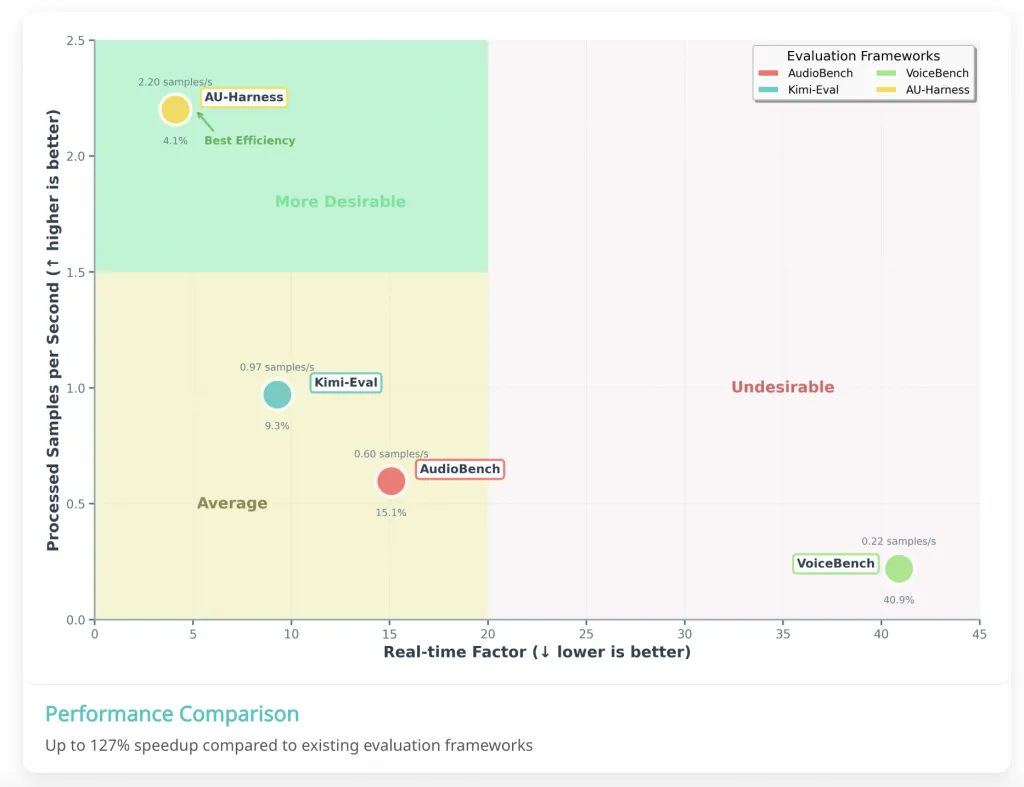
Task: Click the AU-Harness yellow legend swatch
Action: [x=885, y=90]
